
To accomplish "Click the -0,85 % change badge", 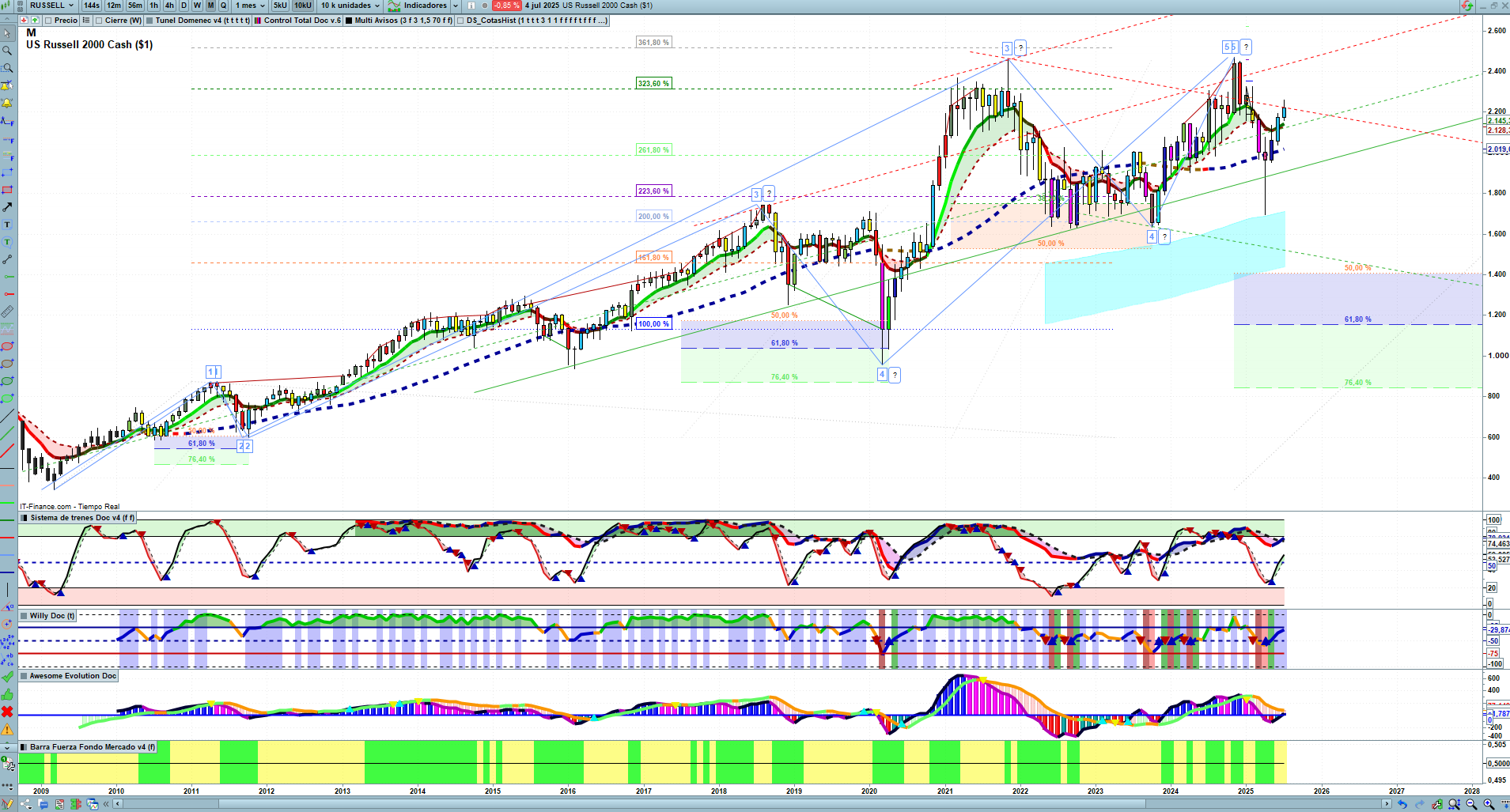I will (x=506, y=6).
